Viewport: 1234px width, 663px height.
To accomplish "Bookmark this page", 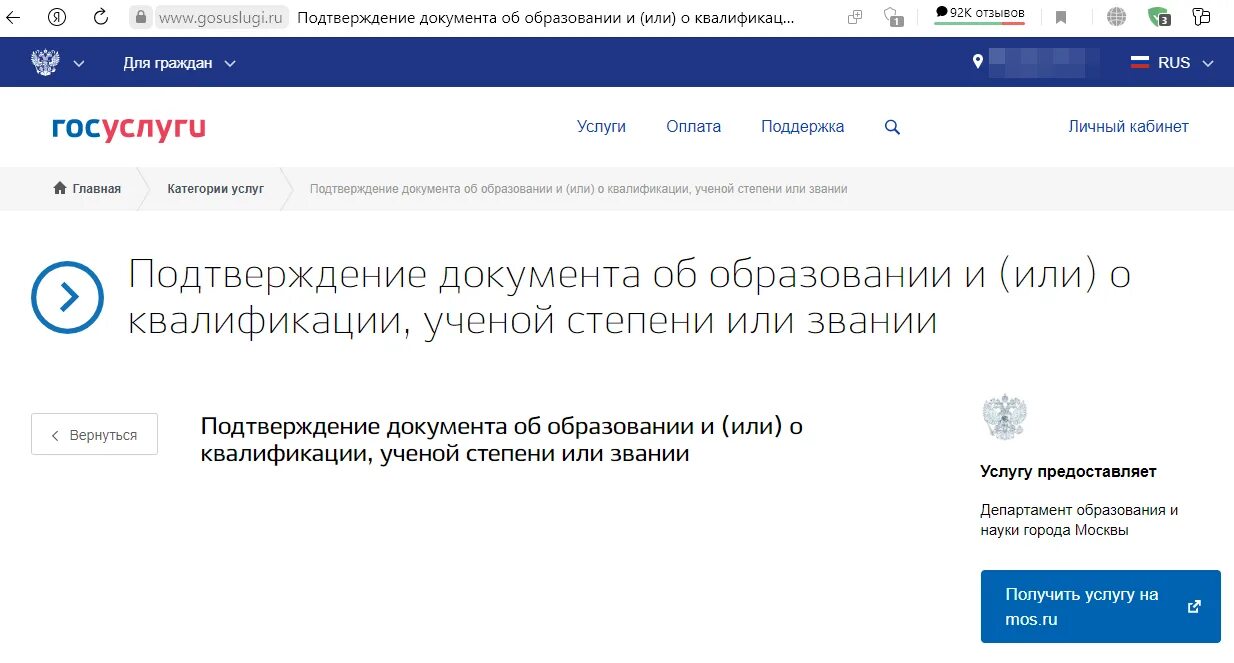I will (1061, 17).
